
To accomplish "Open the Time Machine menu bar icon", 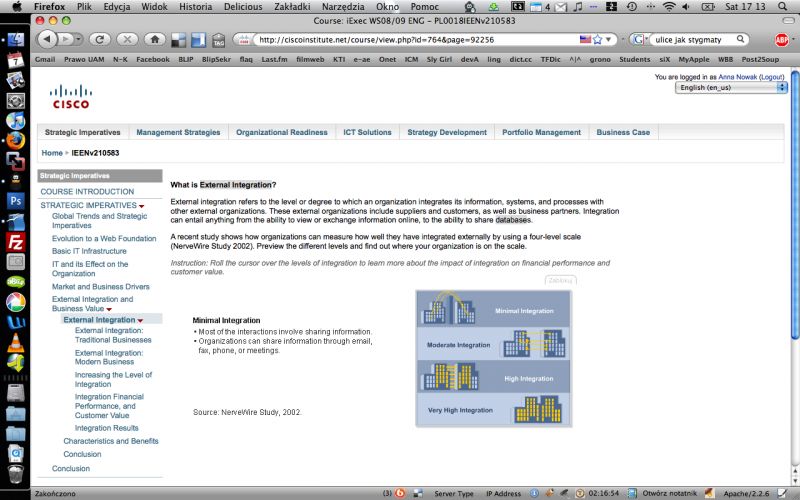I will pos(632,7).
